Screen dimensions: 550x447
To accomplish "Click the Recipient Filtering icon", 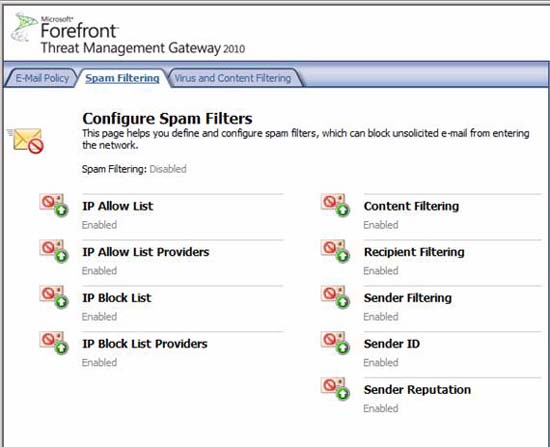I will pos(335,251).
